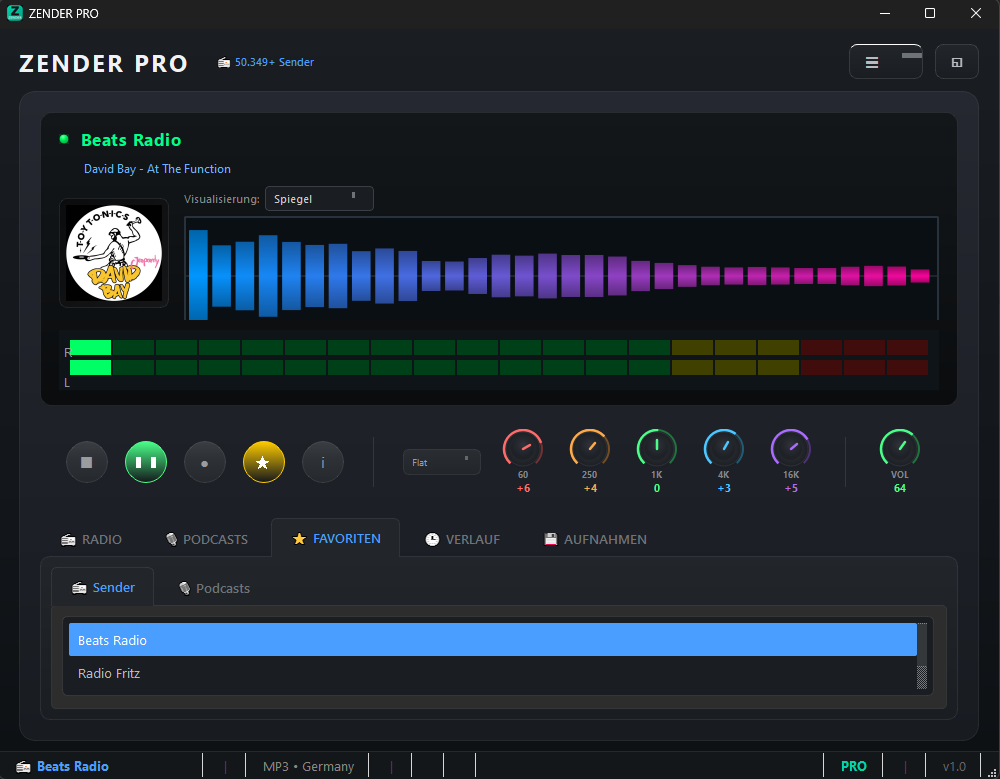
Task: Go to the AUFNAHMEN recordings tab
Action: [595, 539]
